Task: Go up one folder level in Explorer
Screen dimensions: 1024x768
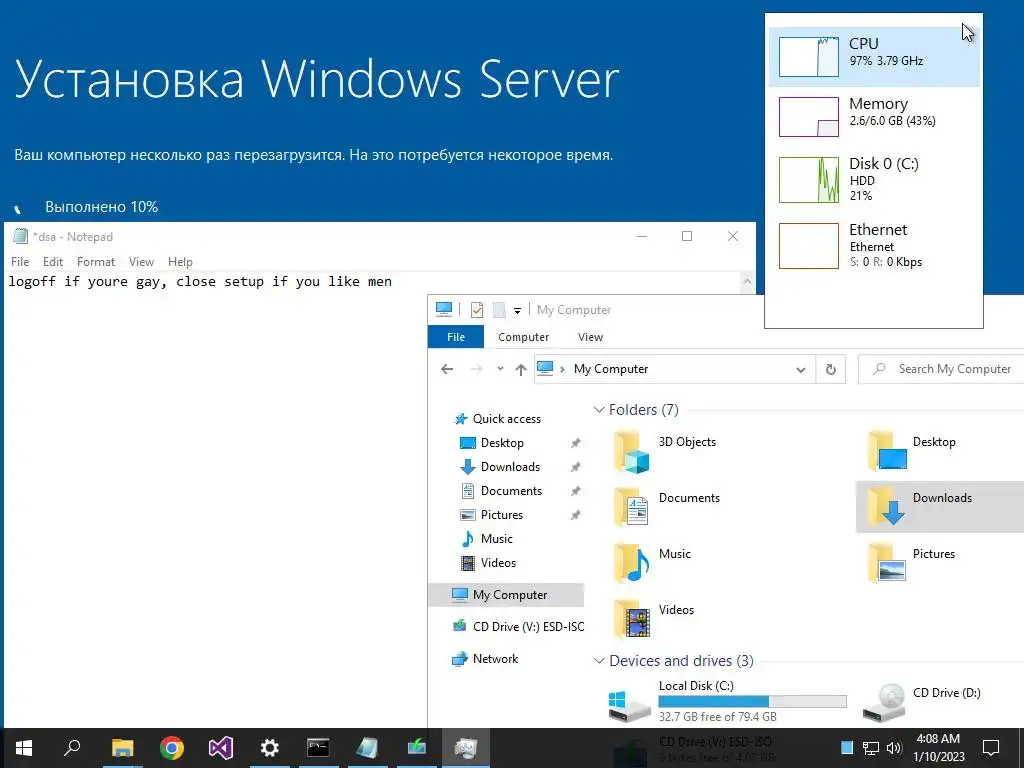Action: pos(520,369)
